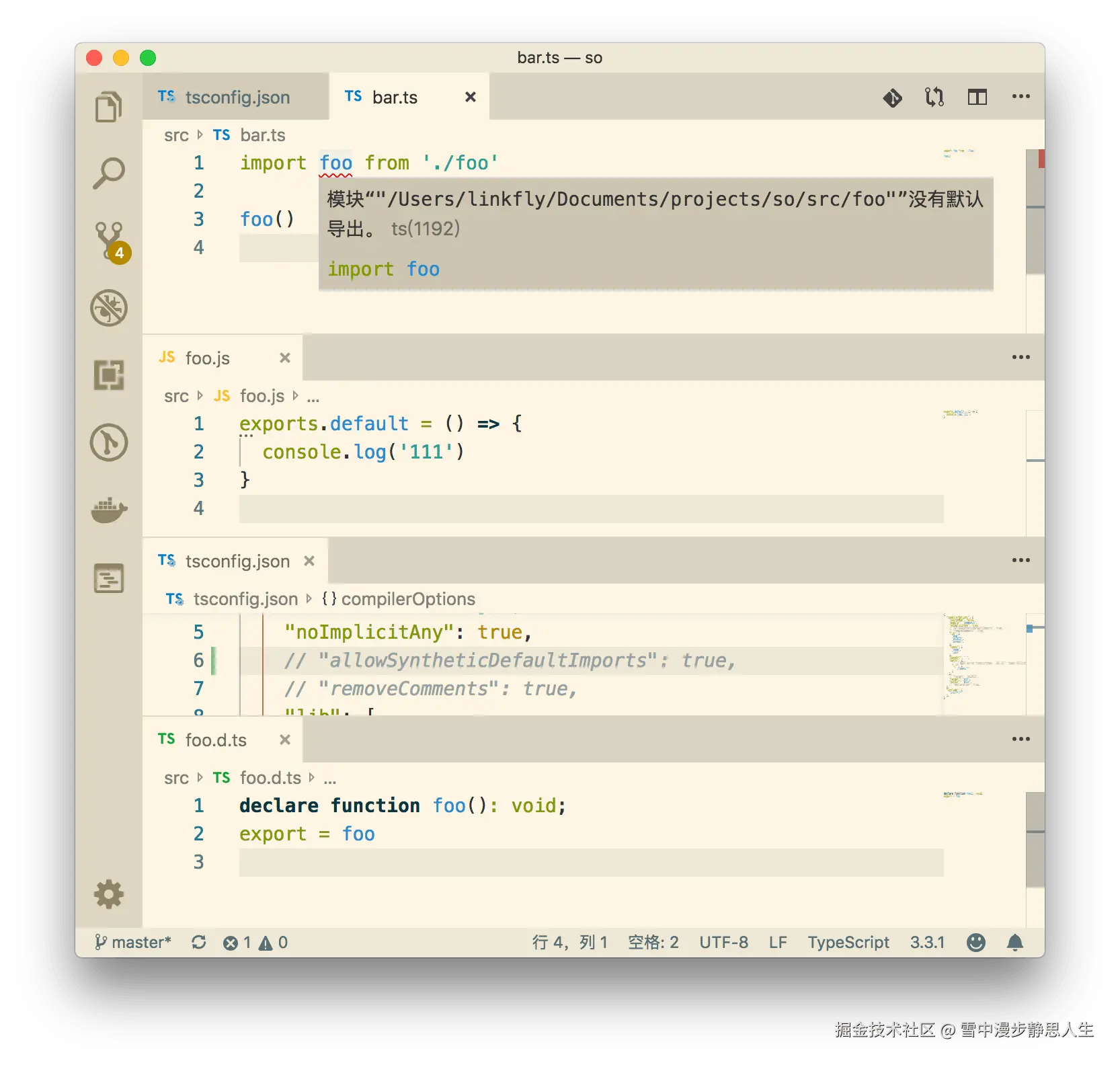This screenshot has width=1120, height=1065.
Task: Click console.log('111') line in foo.js
Action: (x=363, y=452)
